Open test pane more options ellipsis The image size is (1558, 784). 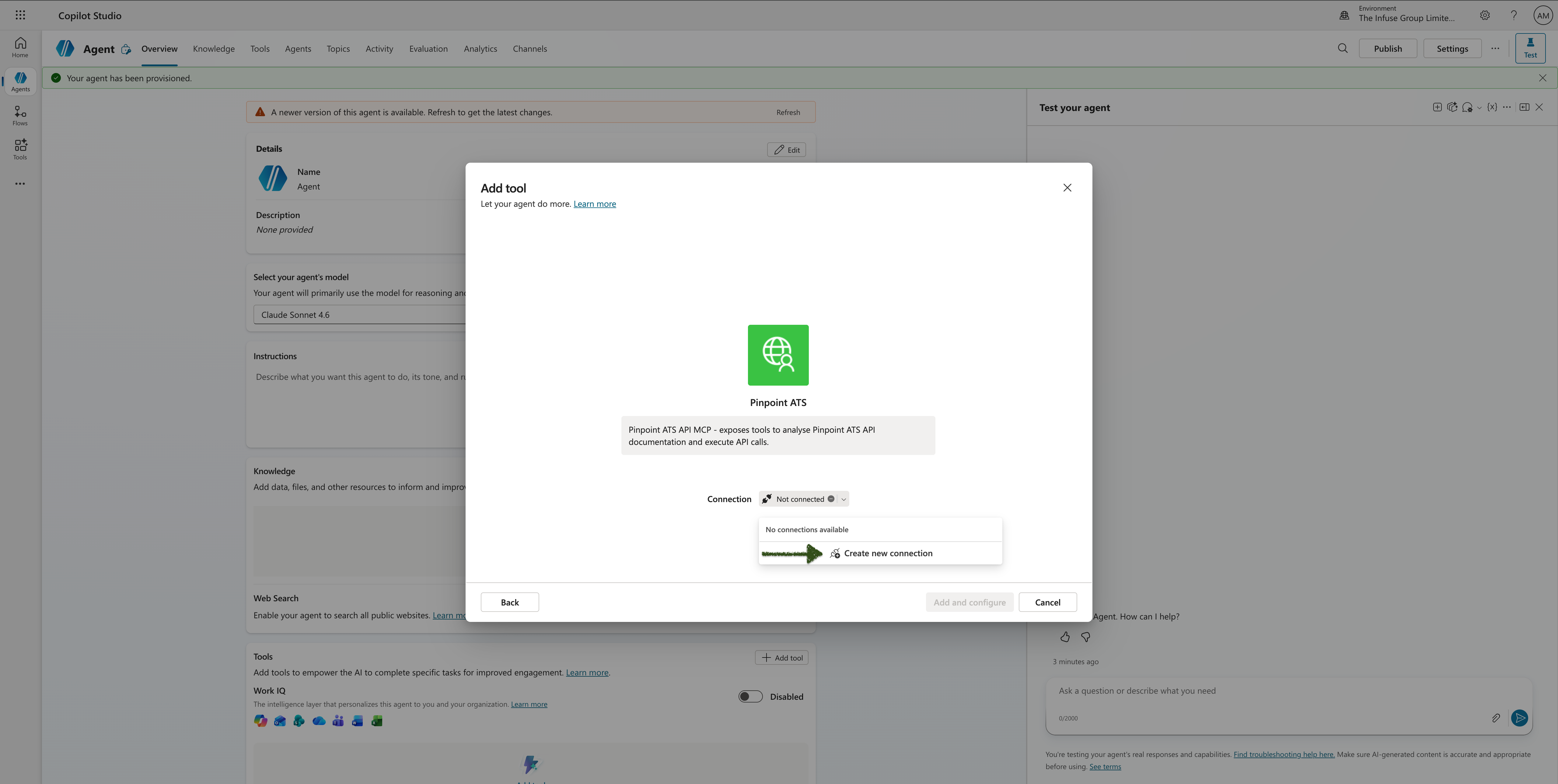1507,108
